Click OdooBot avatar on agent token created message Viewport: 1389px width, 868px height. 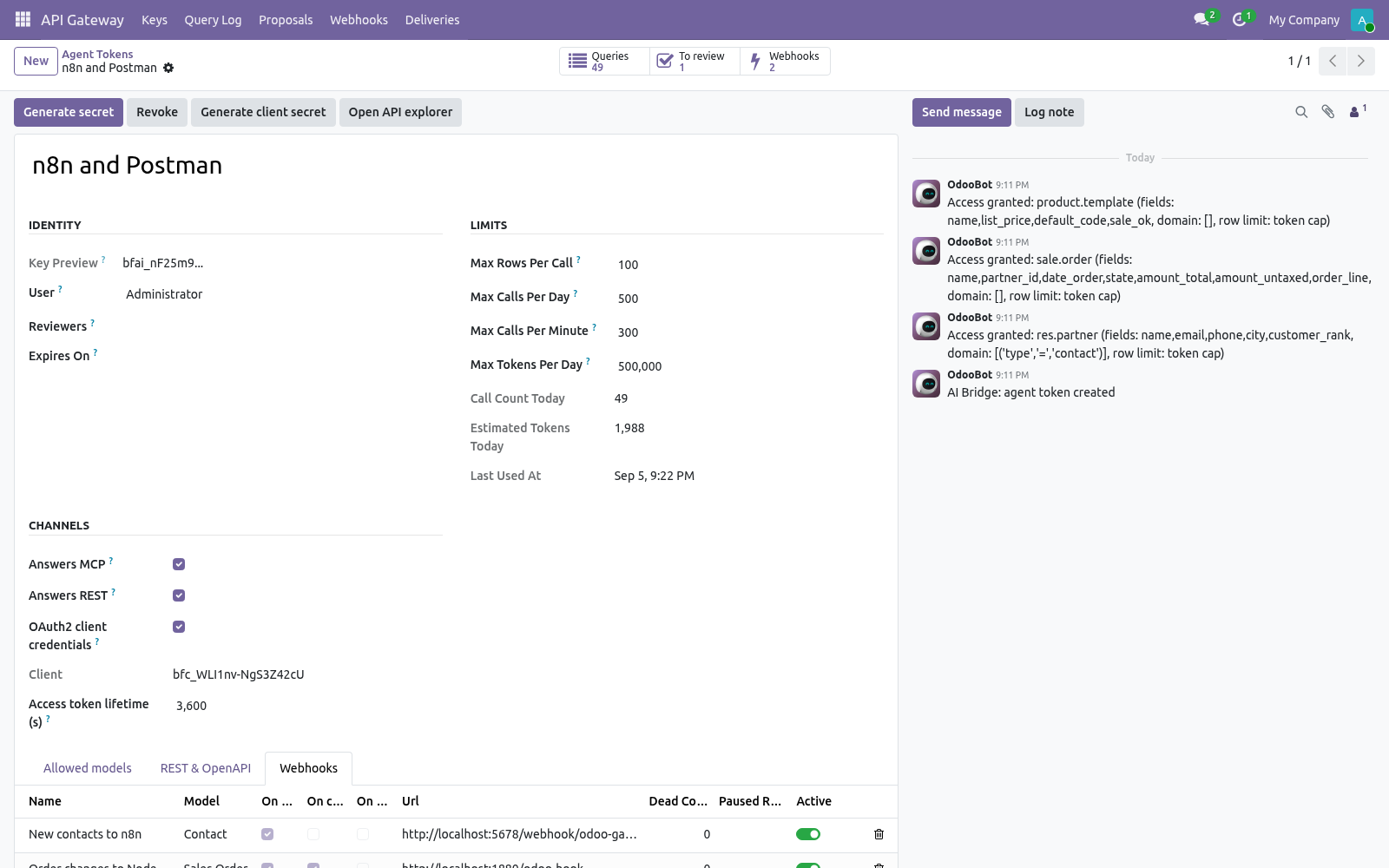tap(926, 384)
